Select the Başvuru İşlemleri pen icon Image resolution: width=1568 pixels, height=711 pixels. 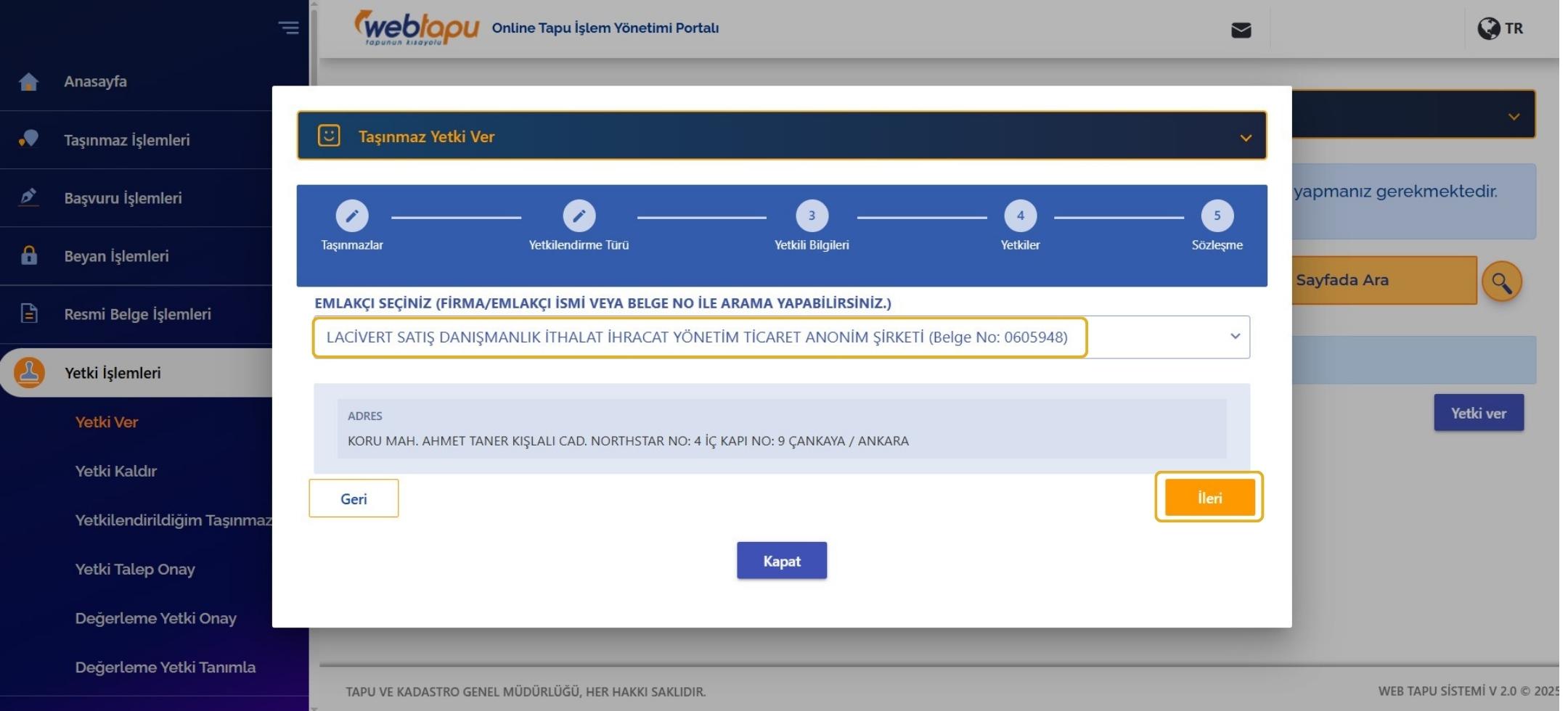pyautogui.click(x=28, y=197)
